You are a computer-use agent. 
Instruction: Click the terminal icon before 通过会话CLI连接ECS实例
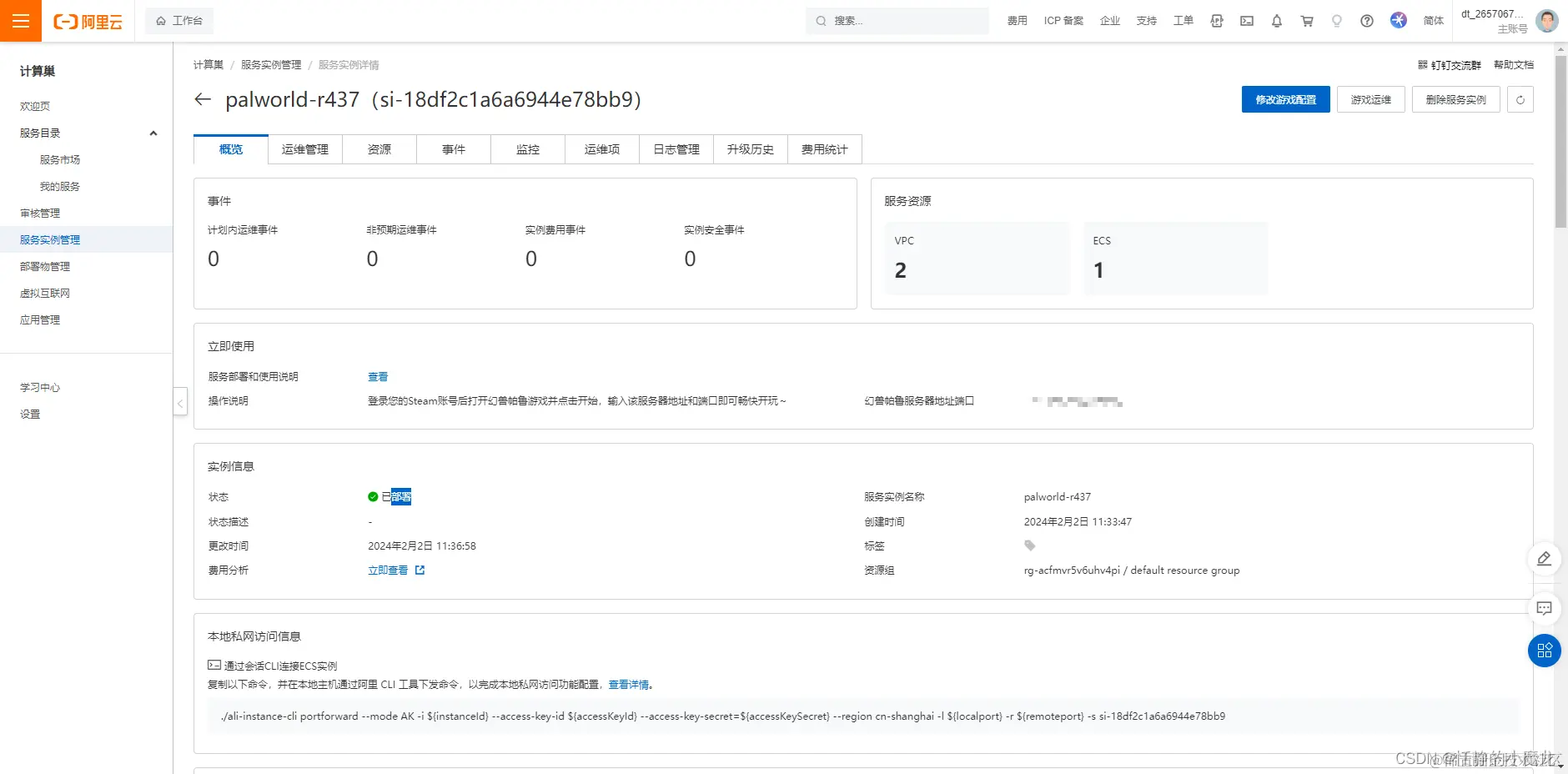pyautogui.click(x=214, y=666)
